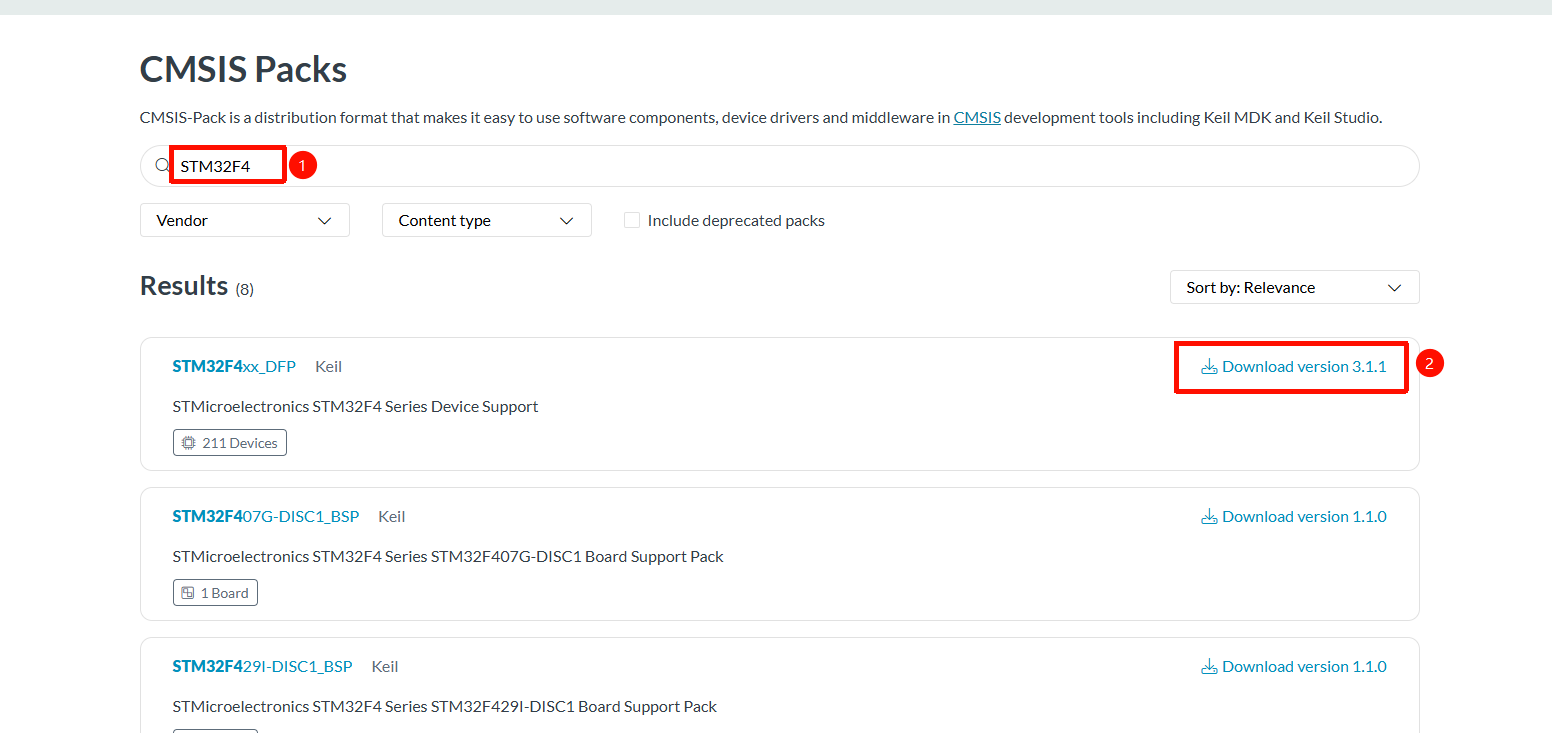Click red annotation marker number 2
This screenshot has width=1552, height=733.
[x=1429, y=364]
